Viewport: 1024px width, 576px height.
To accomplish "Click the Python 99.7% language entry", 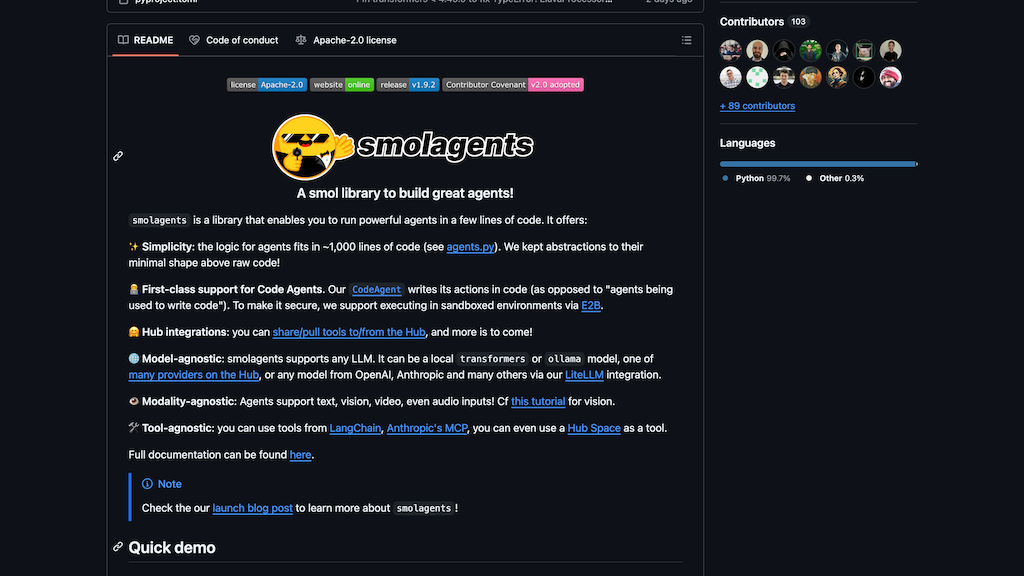I will [756, 178].
